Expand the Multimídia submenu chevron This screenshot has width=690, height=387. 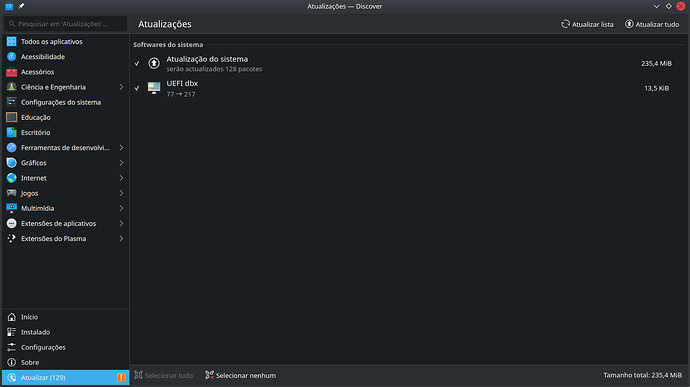[x=121, y=208]
